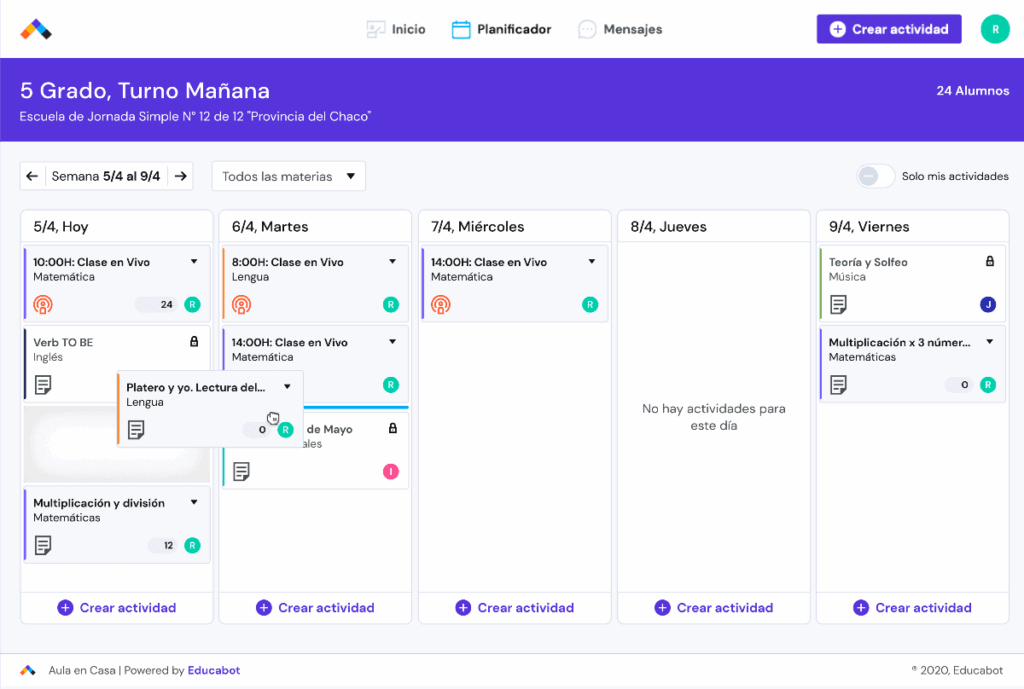Viewport: 1024px width, 689px height.
Task: Expand options for Multiplicación x 3 números card
Action: pyautogui.click(x=989, y=342)
